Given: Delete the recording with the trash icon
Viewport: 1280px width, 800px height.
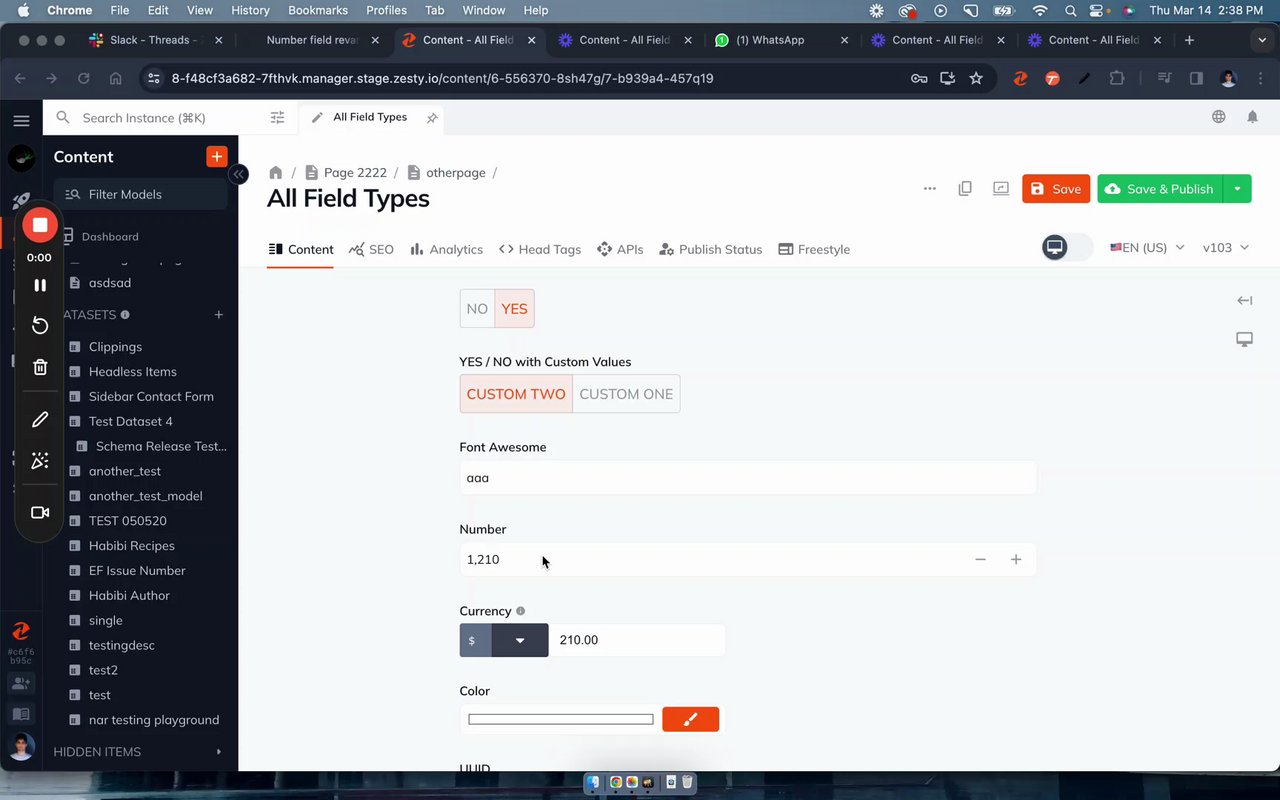Looking at the screenshot, I should (x=40, y=367).
